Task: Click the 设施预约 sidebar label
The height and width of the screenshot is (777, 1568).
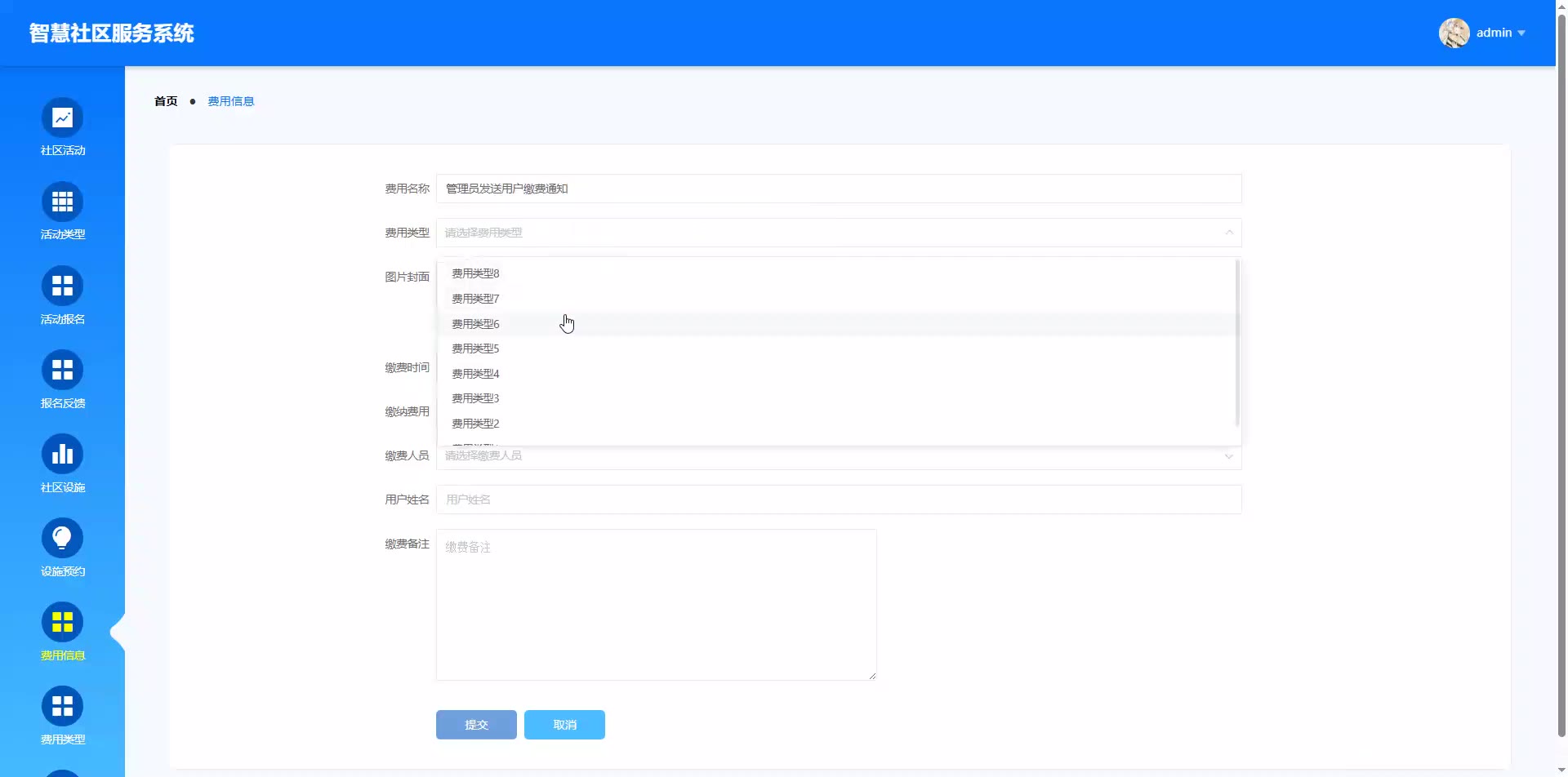Action: [63, 571]
